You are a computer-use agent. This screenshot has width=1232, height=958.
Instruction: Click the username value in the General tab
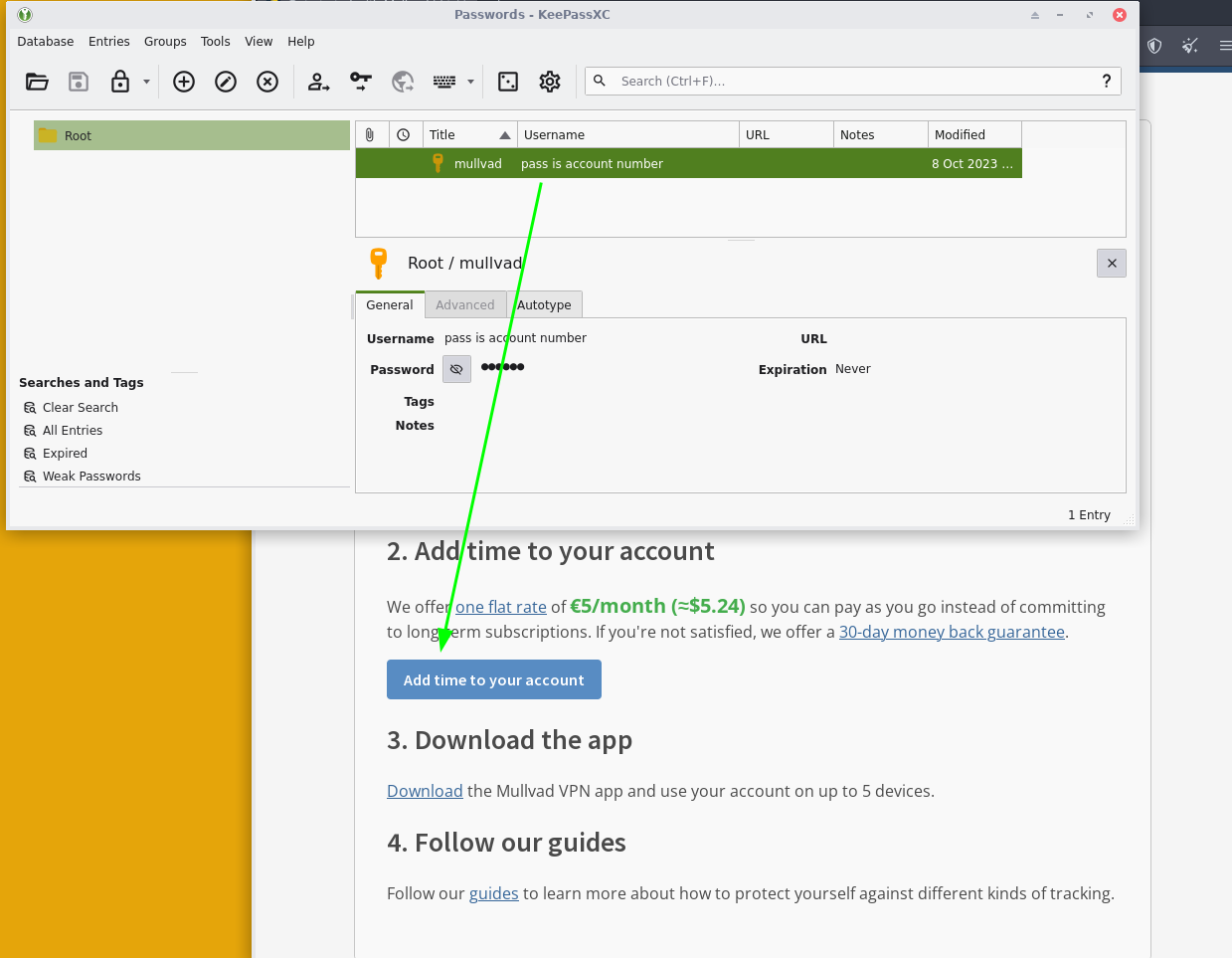coord(515,338)
